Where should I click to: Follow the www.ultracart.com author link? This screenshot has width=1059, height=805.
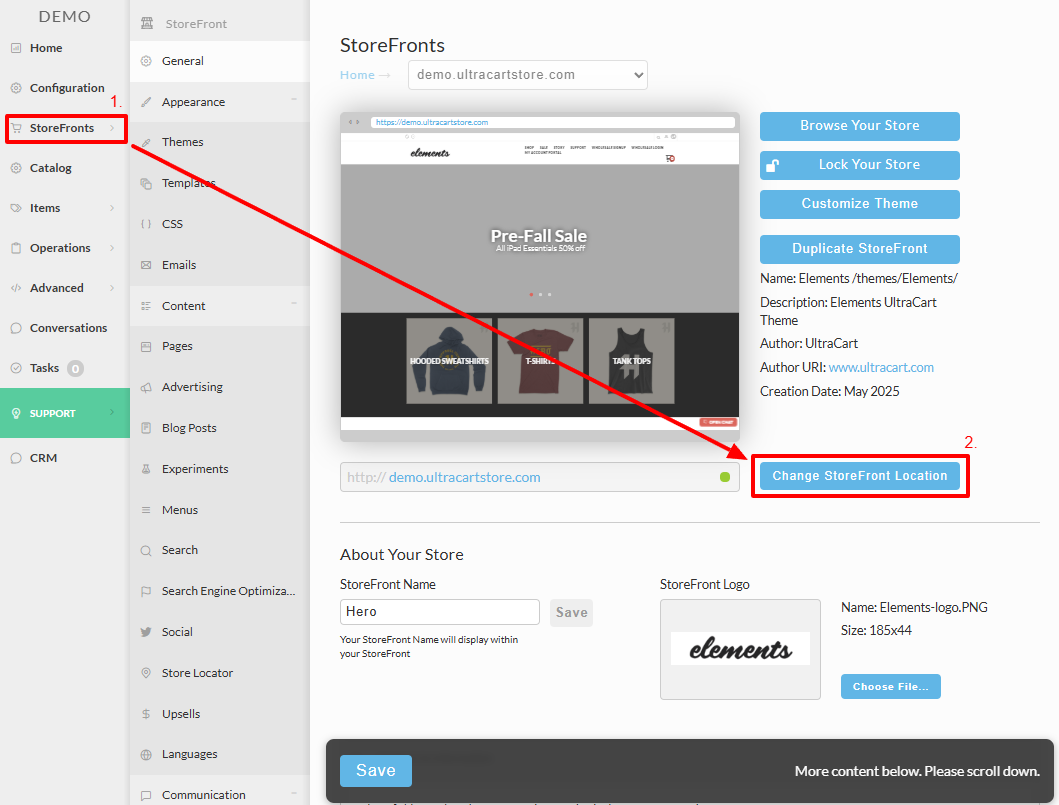click(881, 367)
